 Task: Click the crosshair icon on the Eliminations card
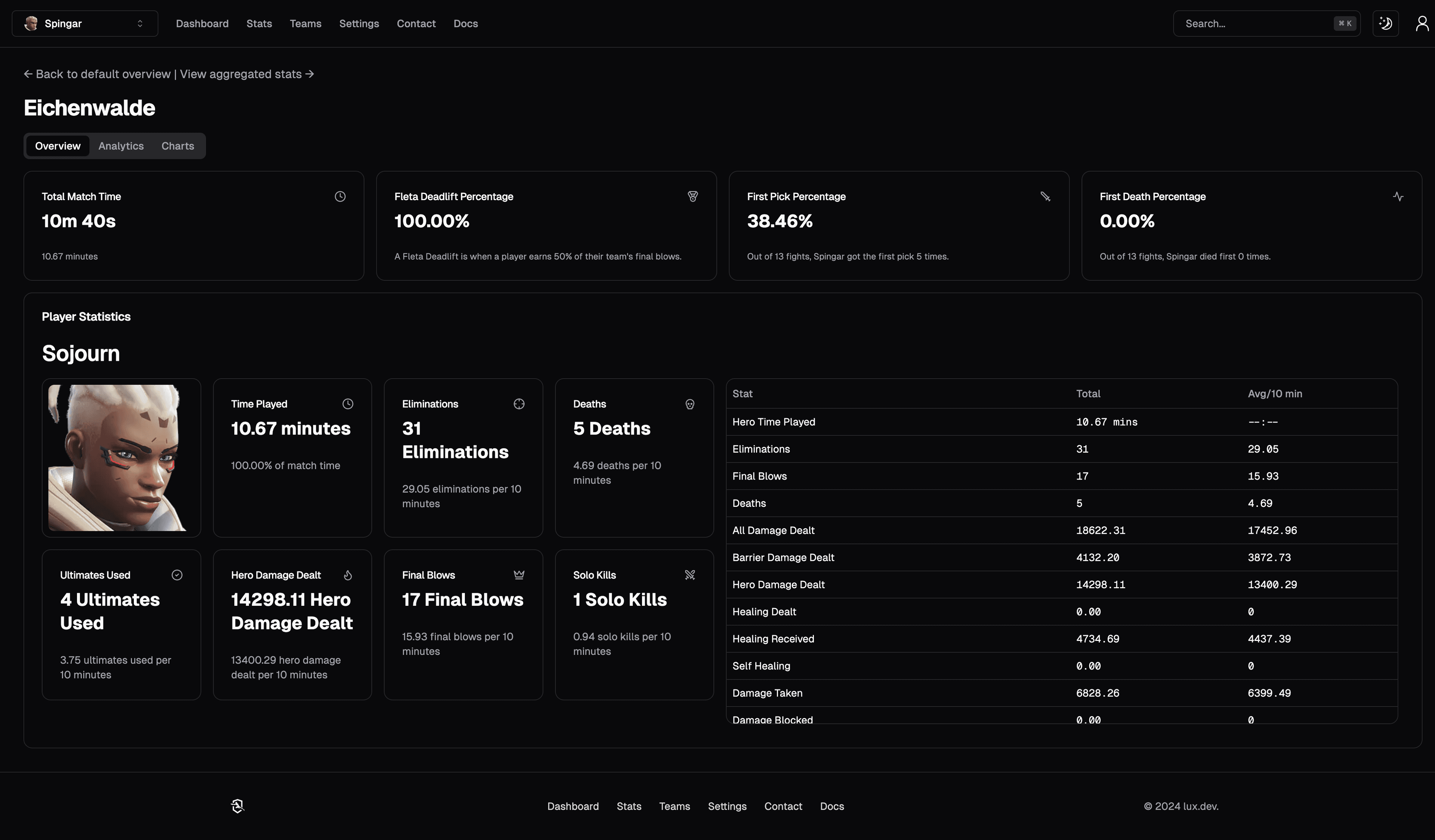(519, 403)
